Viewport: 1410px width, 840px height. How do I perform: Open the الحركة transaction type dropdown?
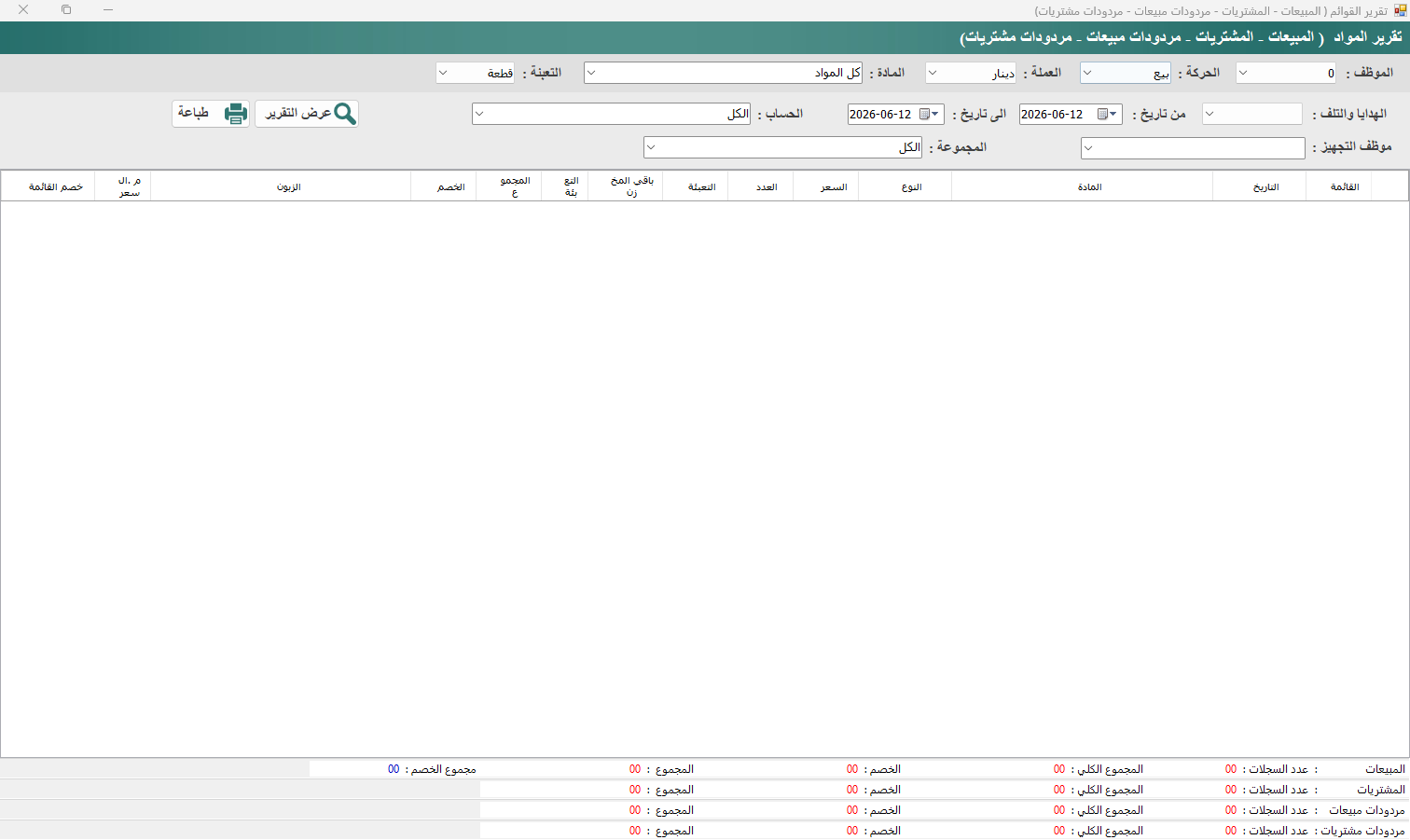1087,74
